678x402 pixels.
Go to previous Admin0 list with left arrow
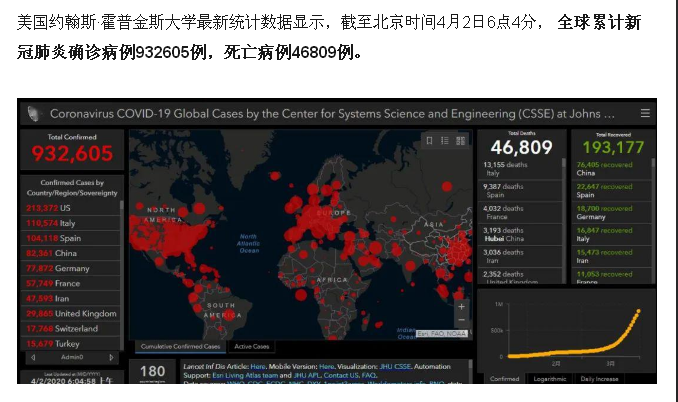(33, 357)
